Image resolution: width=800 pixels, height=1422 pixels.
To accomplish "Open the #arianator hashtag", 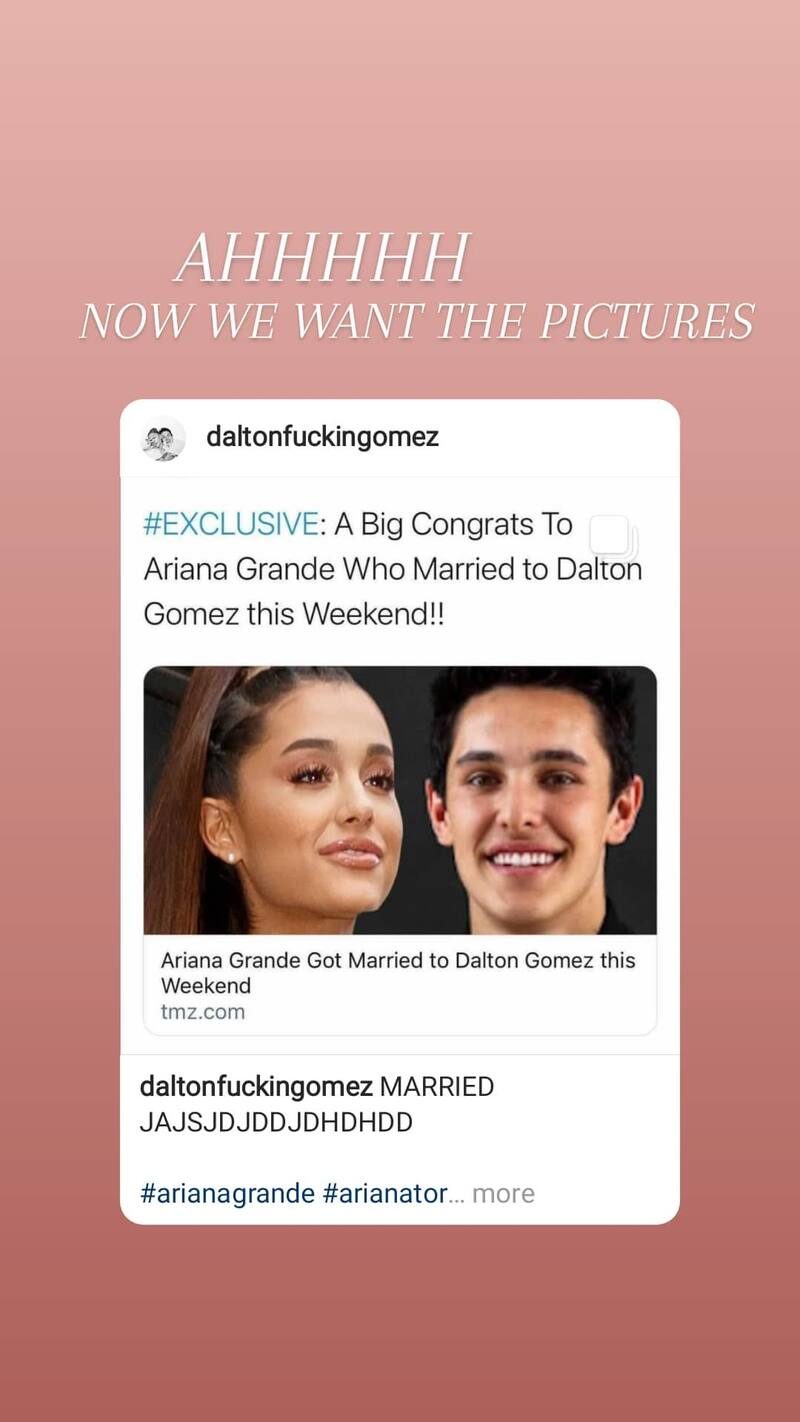I will coord(384,1194).
